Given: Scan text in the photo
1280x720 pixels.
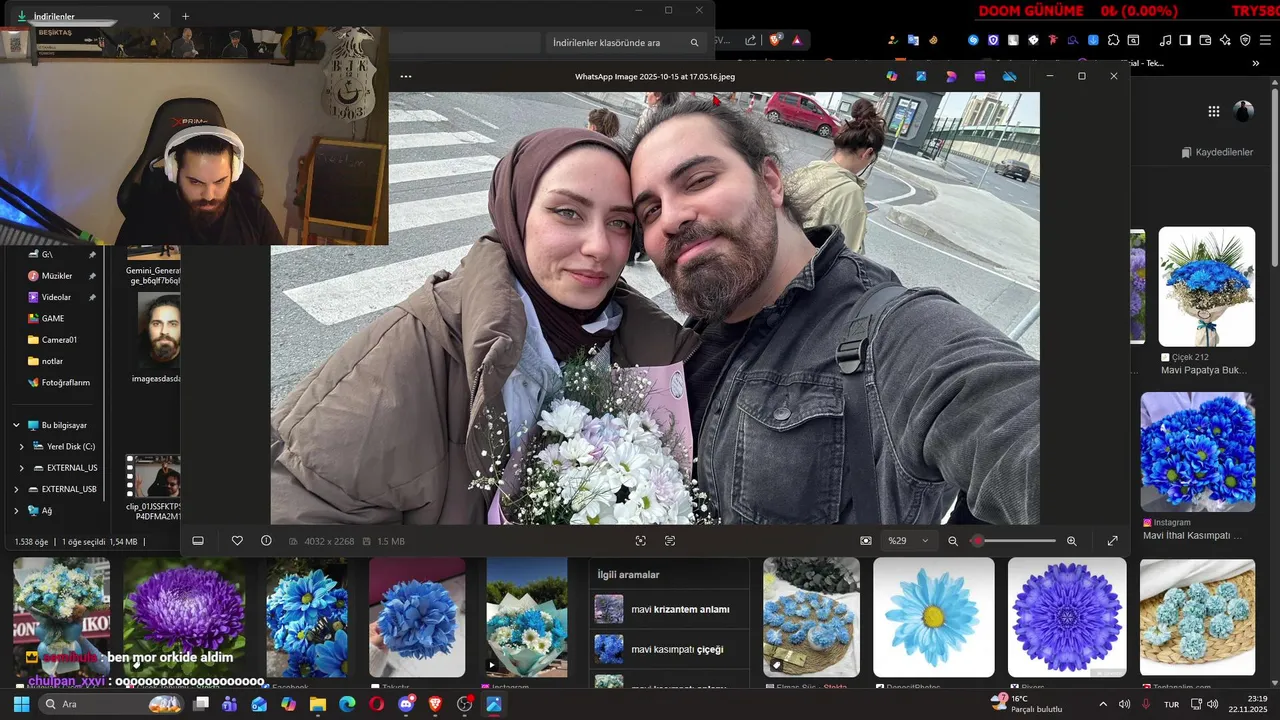Looking at the screenshot, I should [670, 541].
